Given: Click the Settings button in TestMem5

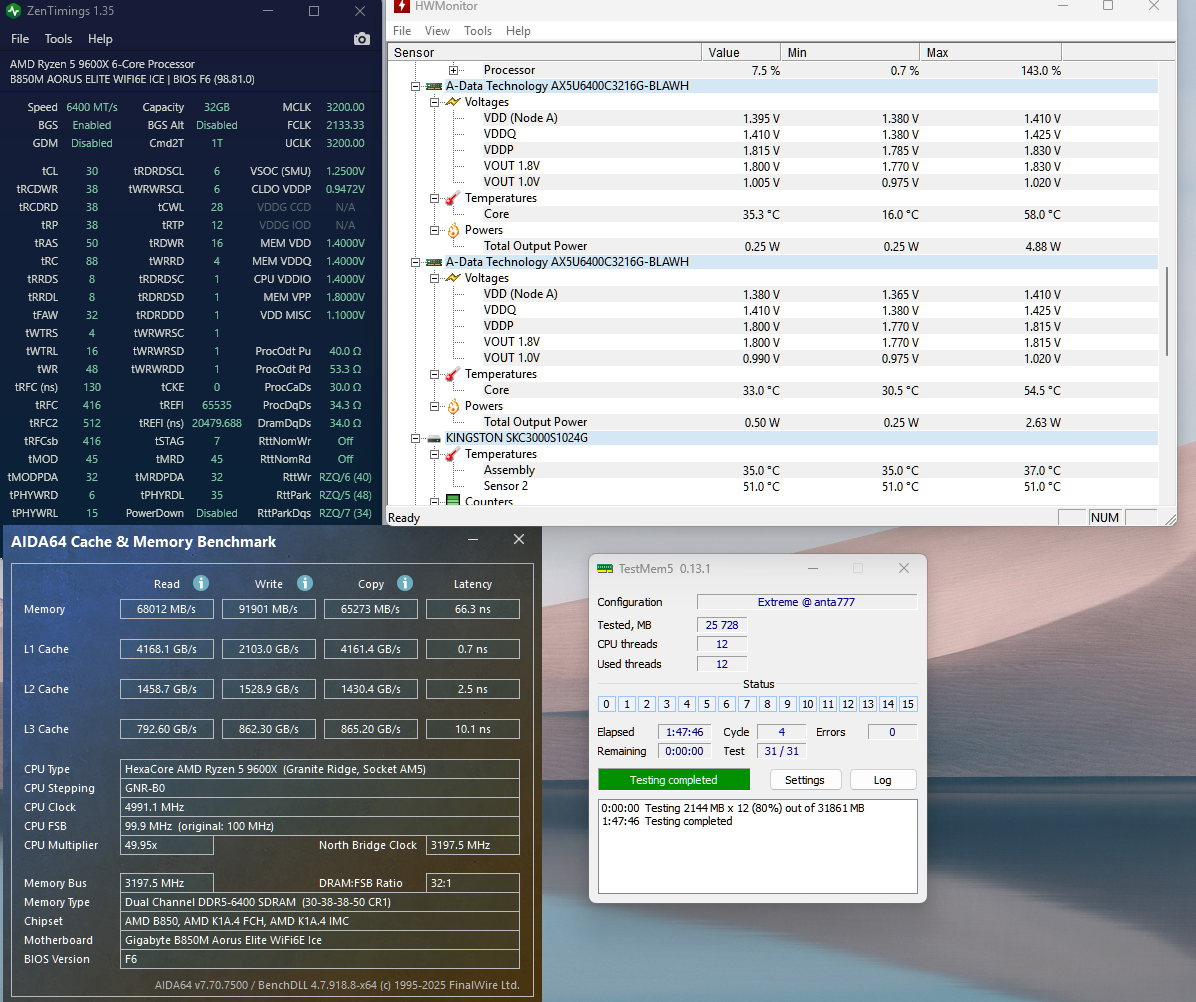Looking at the screenshot, I should click(x=804, y=780).
